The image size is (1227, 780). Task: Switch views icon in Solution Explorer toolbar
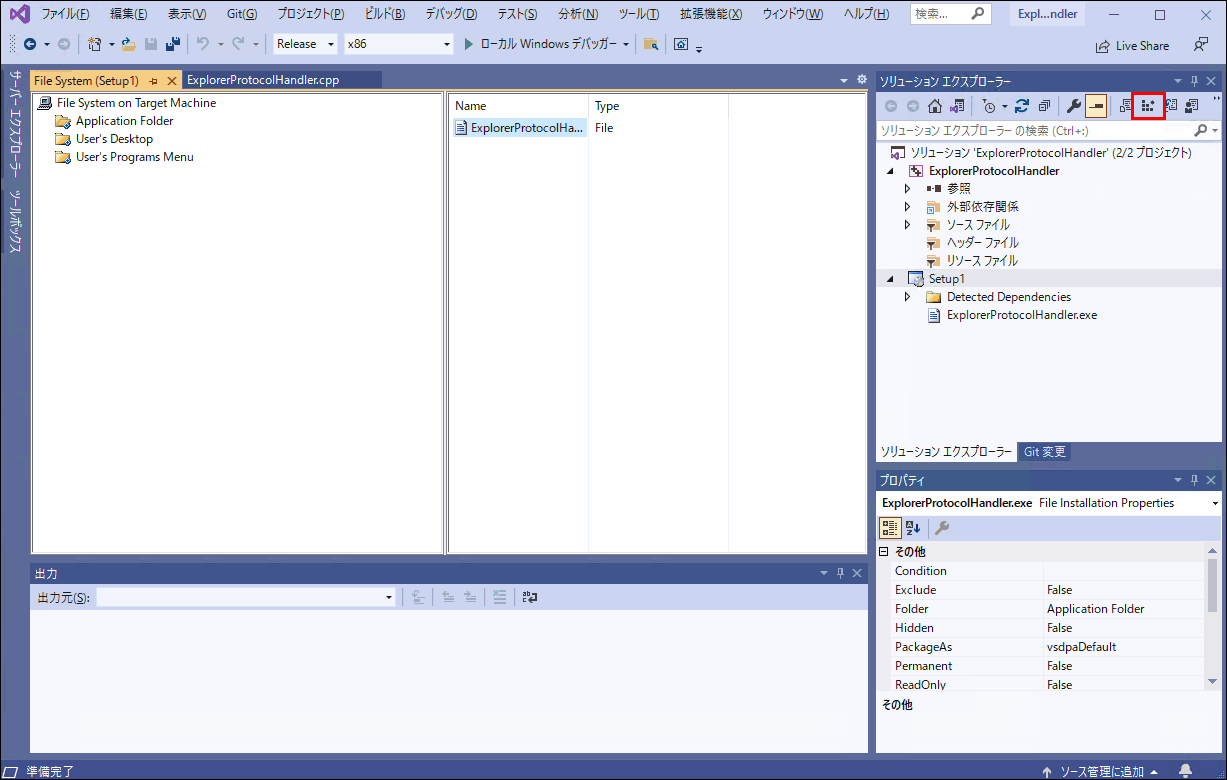pyautogui.click(x=957, y=105)
